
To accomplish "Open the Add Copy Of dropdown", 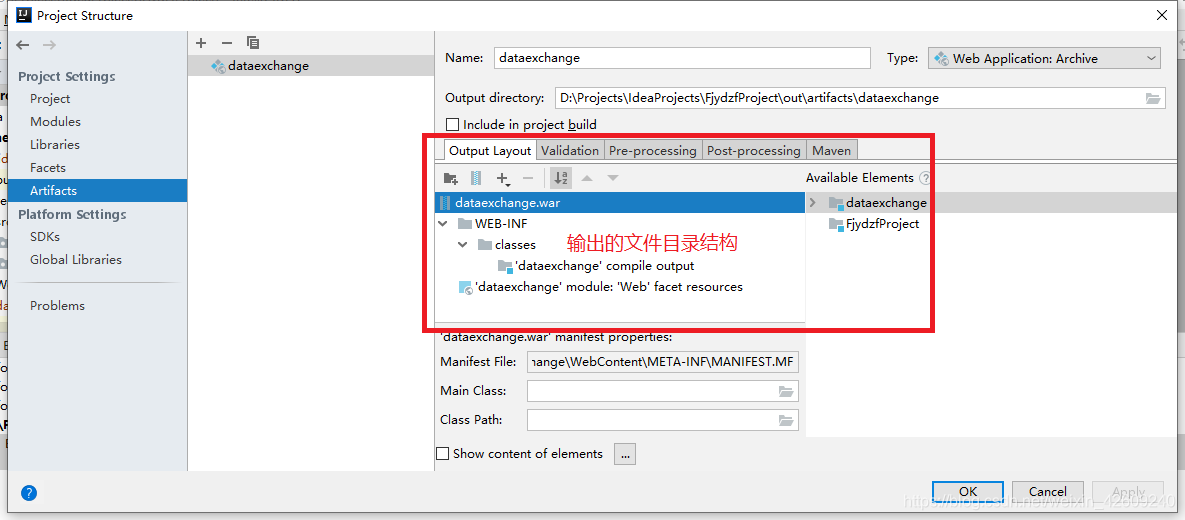I will tap(503, 178).
